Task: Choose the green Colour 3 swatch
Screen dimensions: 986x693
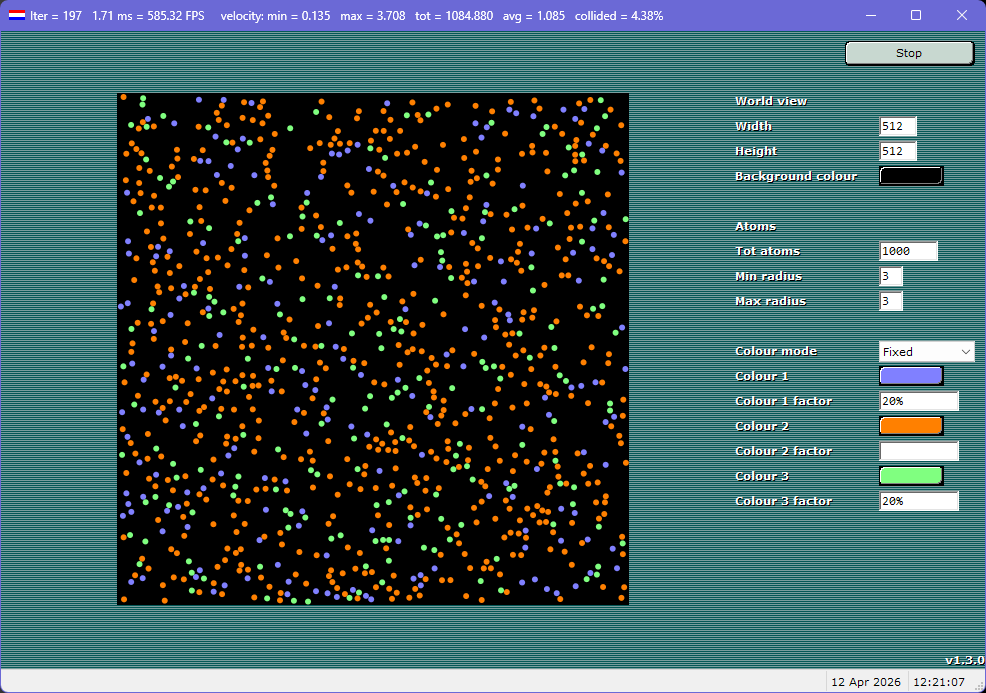Action: coord(910,476)
